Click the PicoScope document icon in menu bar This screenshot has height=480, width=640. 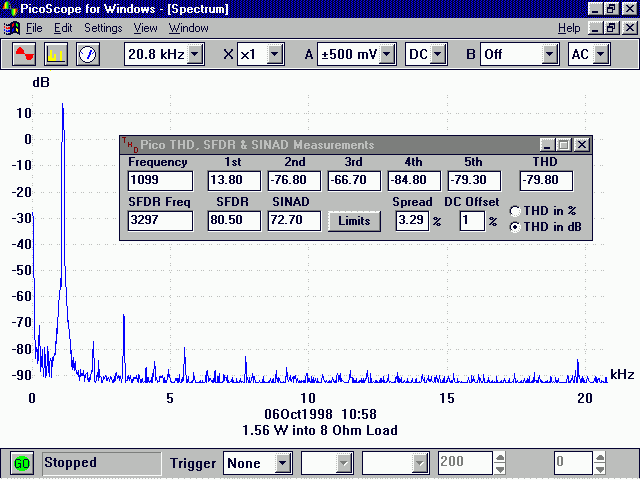click(11, 28)
